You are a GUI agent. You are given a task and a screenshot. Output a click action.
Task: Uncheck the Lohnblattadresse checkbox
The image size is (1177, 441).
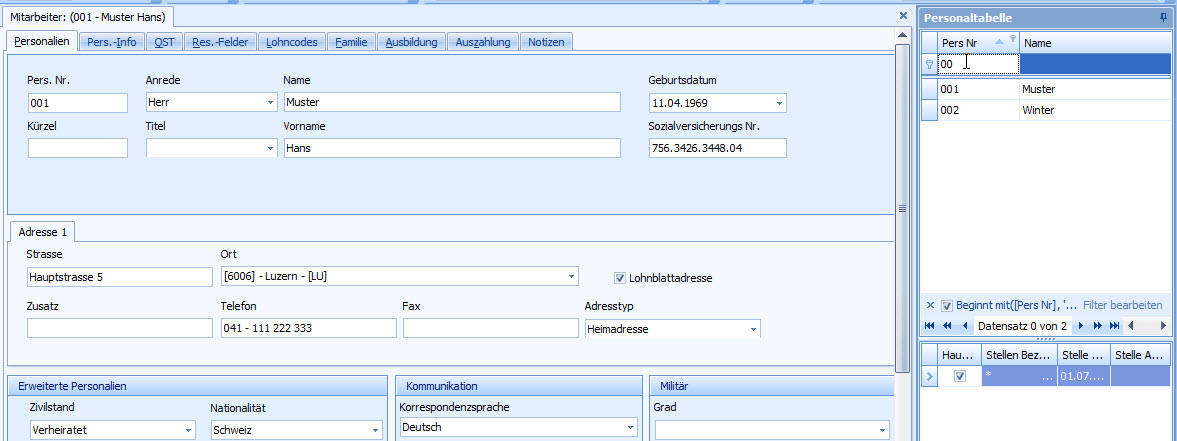(x=620, y=277)
